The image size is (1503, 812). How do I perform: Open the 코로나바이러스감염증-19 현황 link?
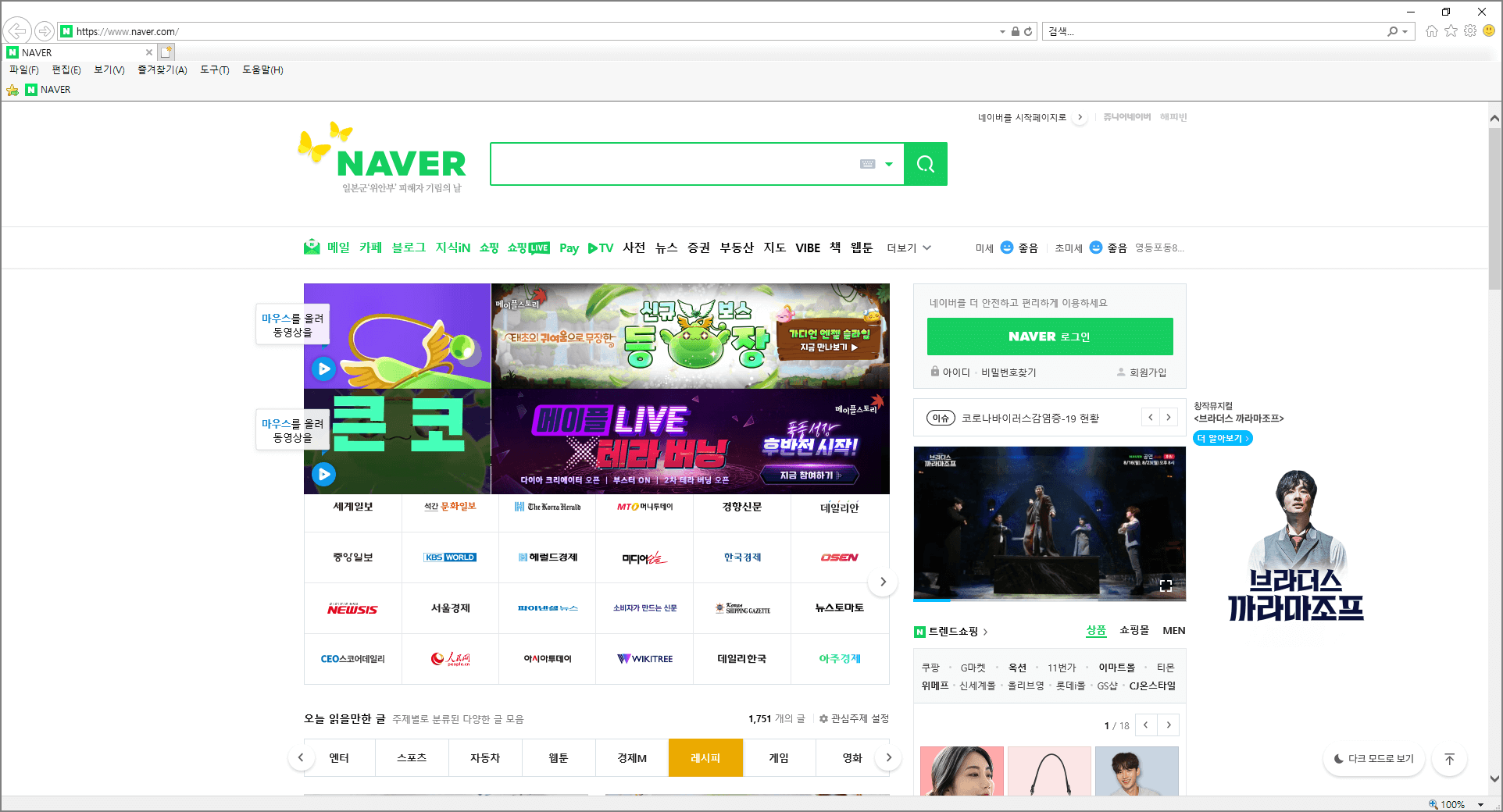pyautogui.click(x=1030, y=418)
